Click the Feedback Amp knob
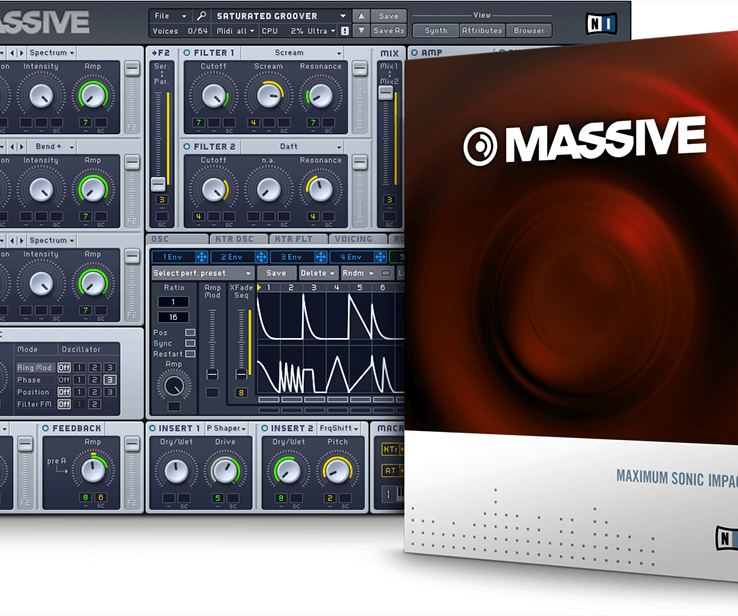The width and height of the screenshot is (738, 616). (93, 471)
